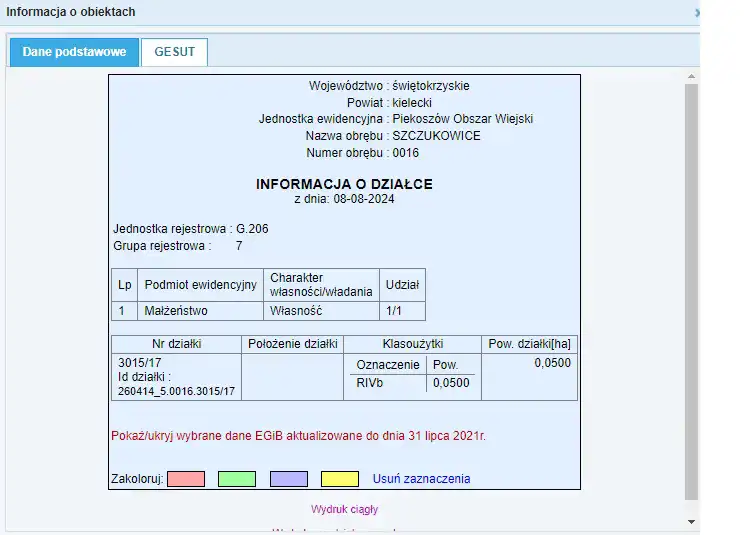
Task: Choose the green highlight color swatch
Action: pyautogui.click(x=237, y=479)
